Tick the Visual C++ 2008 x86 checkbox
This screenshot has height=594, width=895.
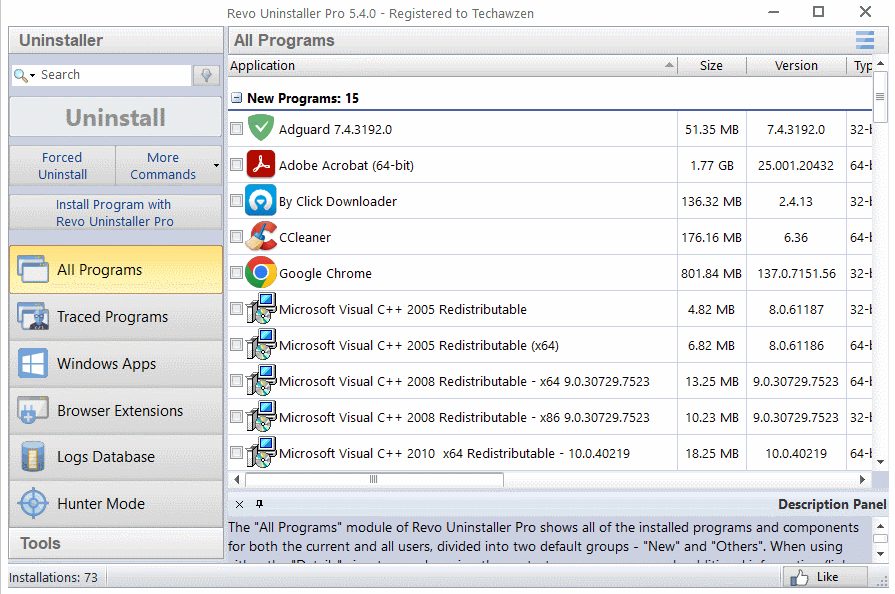[x=236, y=417]
